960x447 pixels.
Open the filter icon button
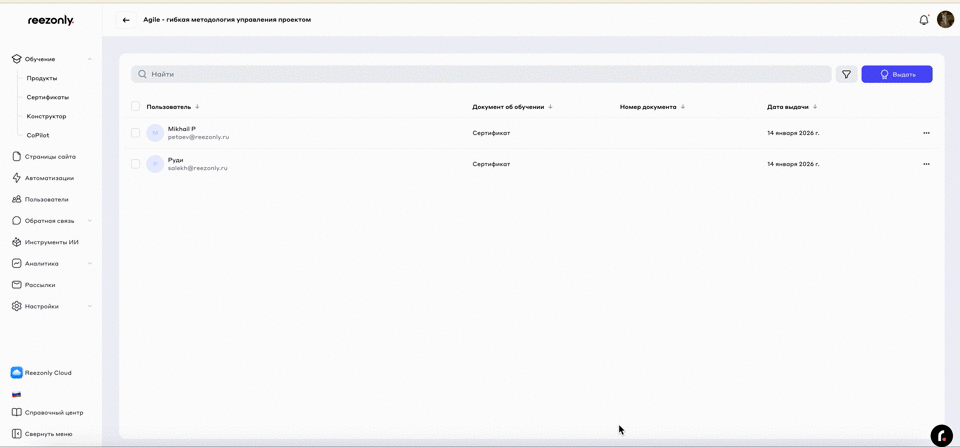pyautogui.click(x=846, y=74)
